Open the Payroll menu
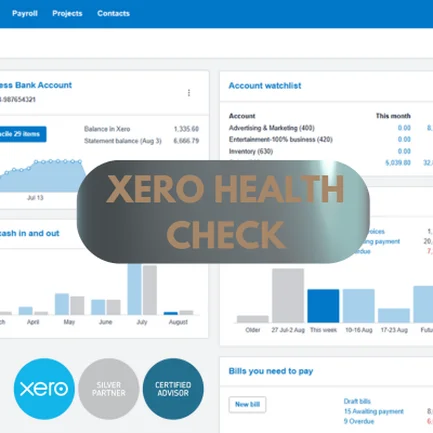 (x=25, y=14)
